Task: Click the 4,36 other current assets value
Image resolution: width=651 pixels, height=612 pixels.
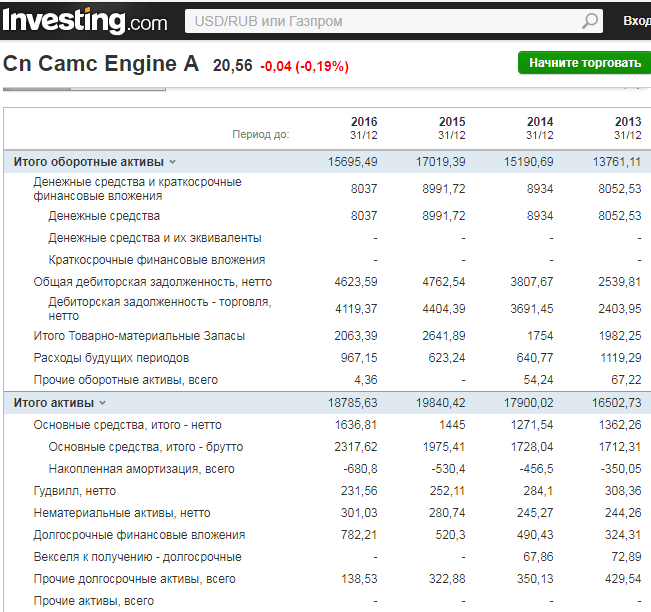Action: coord(366,379)
